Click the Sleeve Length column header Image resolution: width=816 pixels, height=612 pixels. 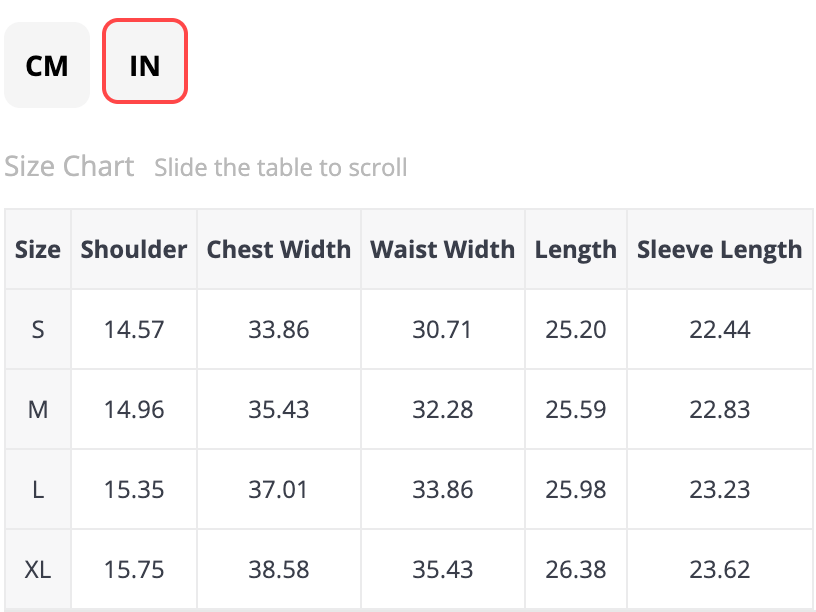pos(719,249)
